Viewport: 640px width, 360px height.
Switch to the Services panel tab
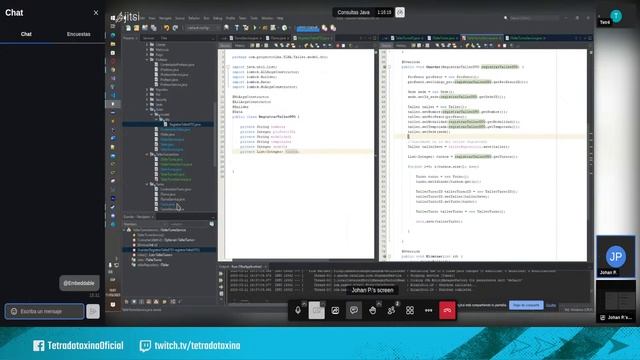[149, 38]
